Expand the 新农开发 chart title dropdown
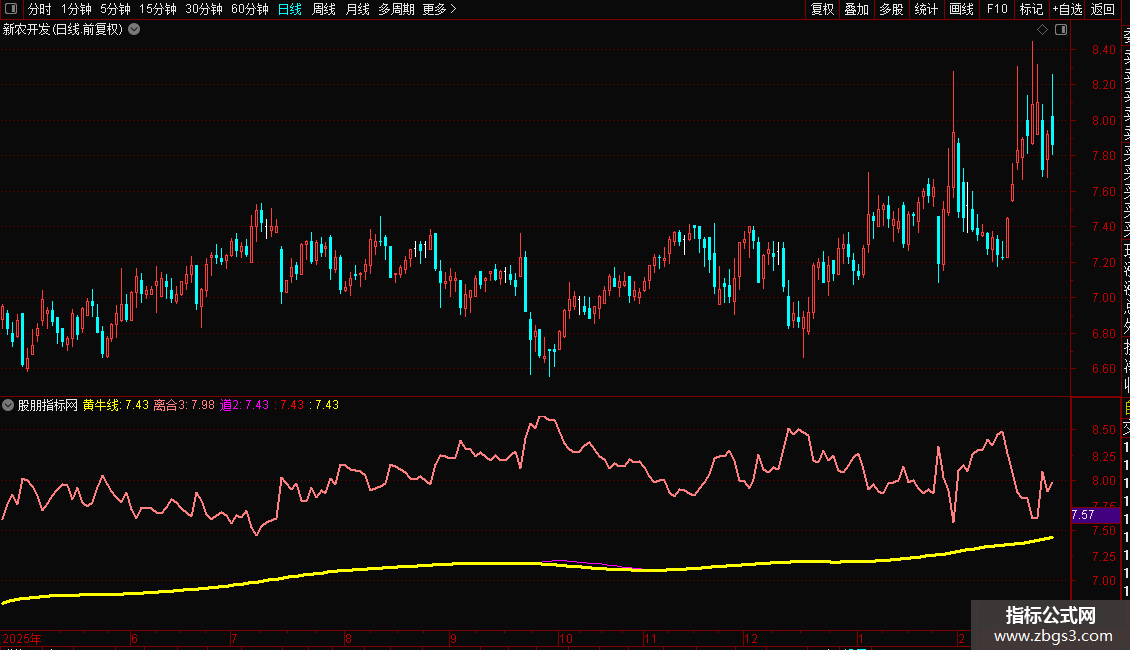 tap(134, 30)
